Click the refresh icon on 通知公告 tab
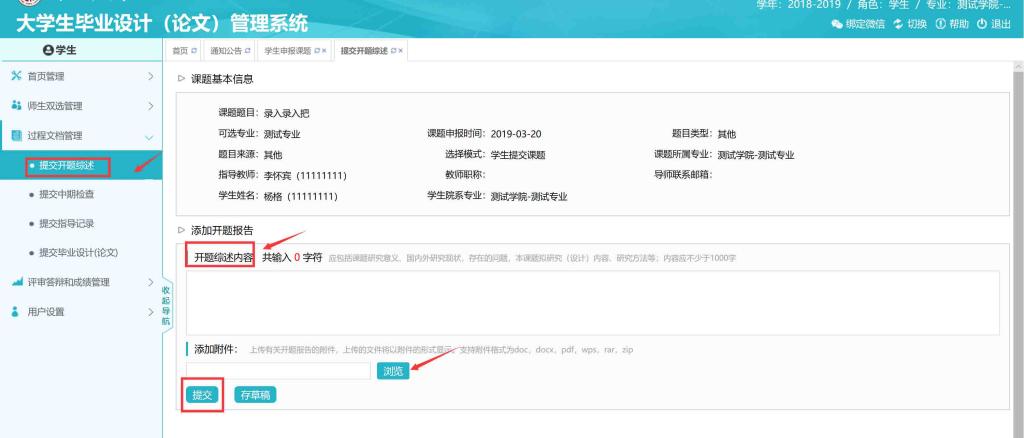 point(247,50)
